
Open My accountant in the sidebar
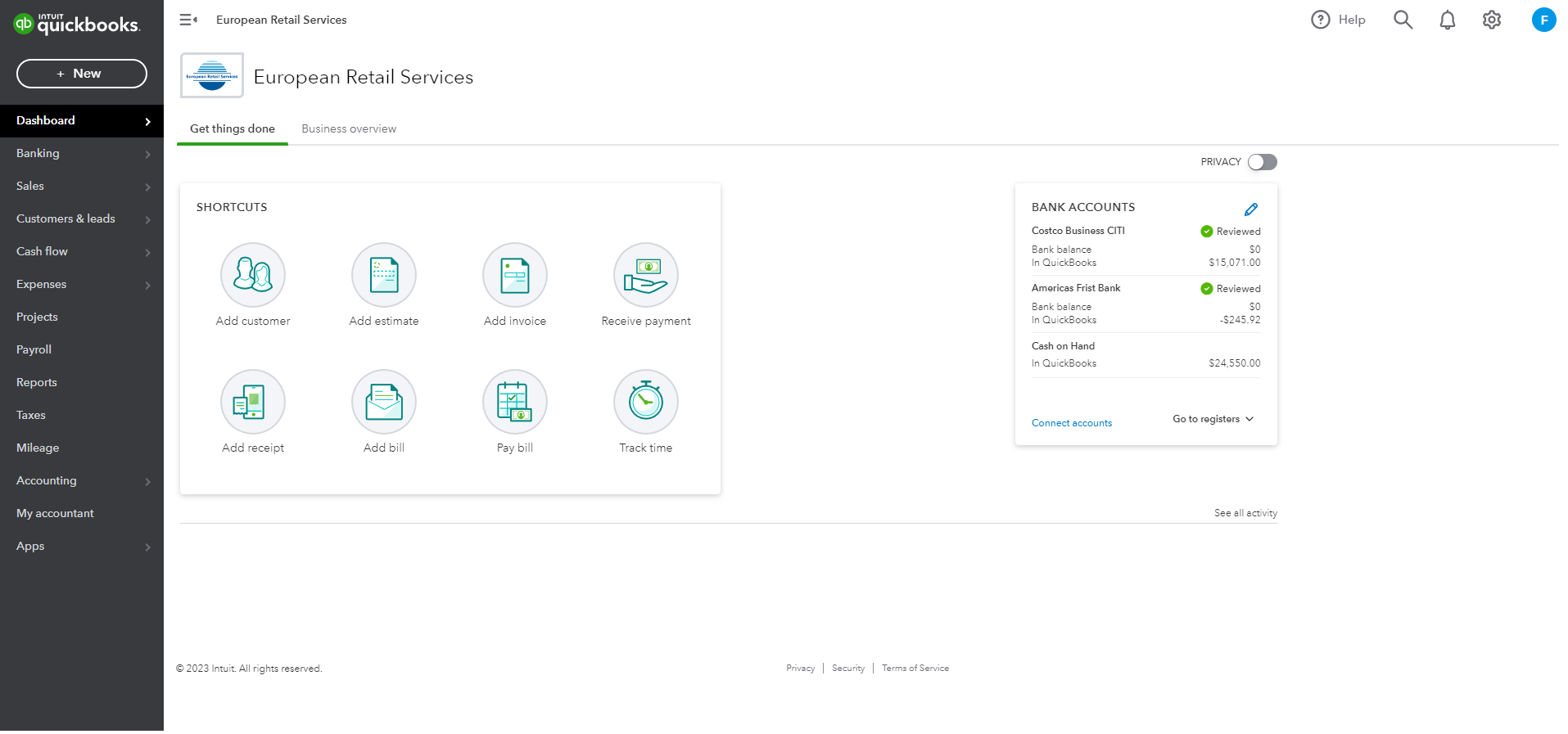(82, 513)
